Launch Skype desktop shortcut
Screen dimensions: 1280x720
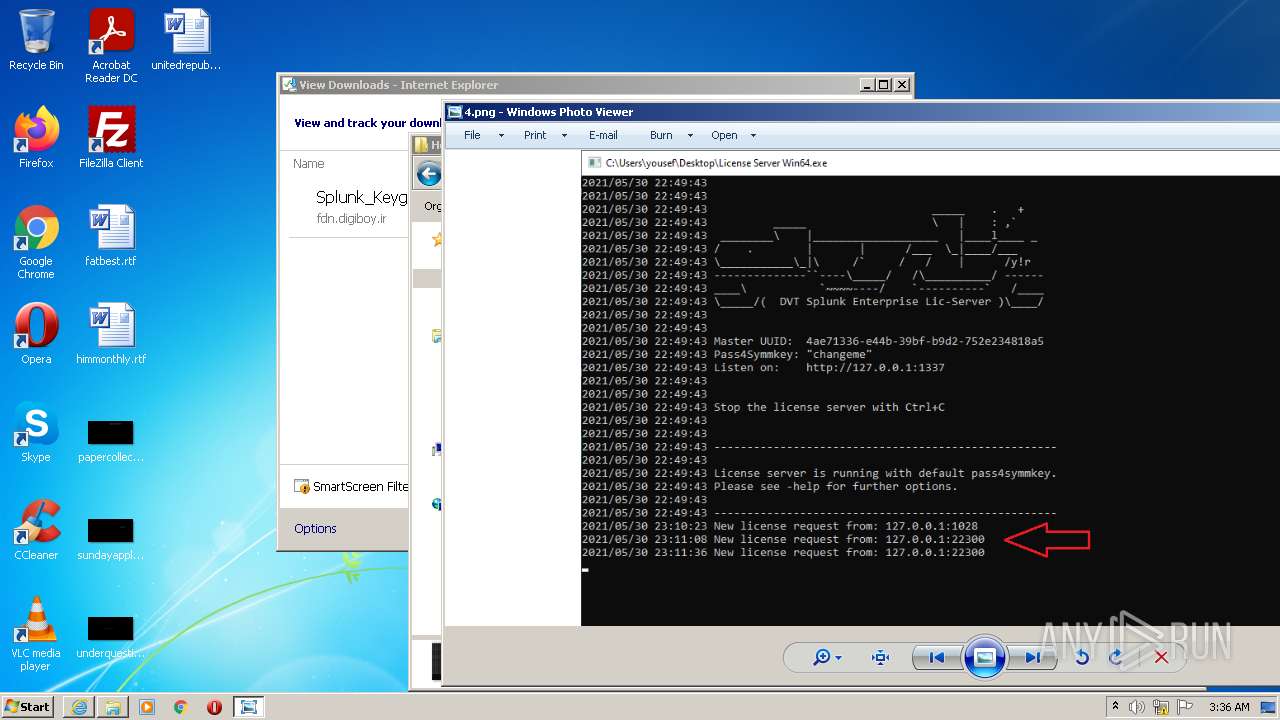point(36,432)
